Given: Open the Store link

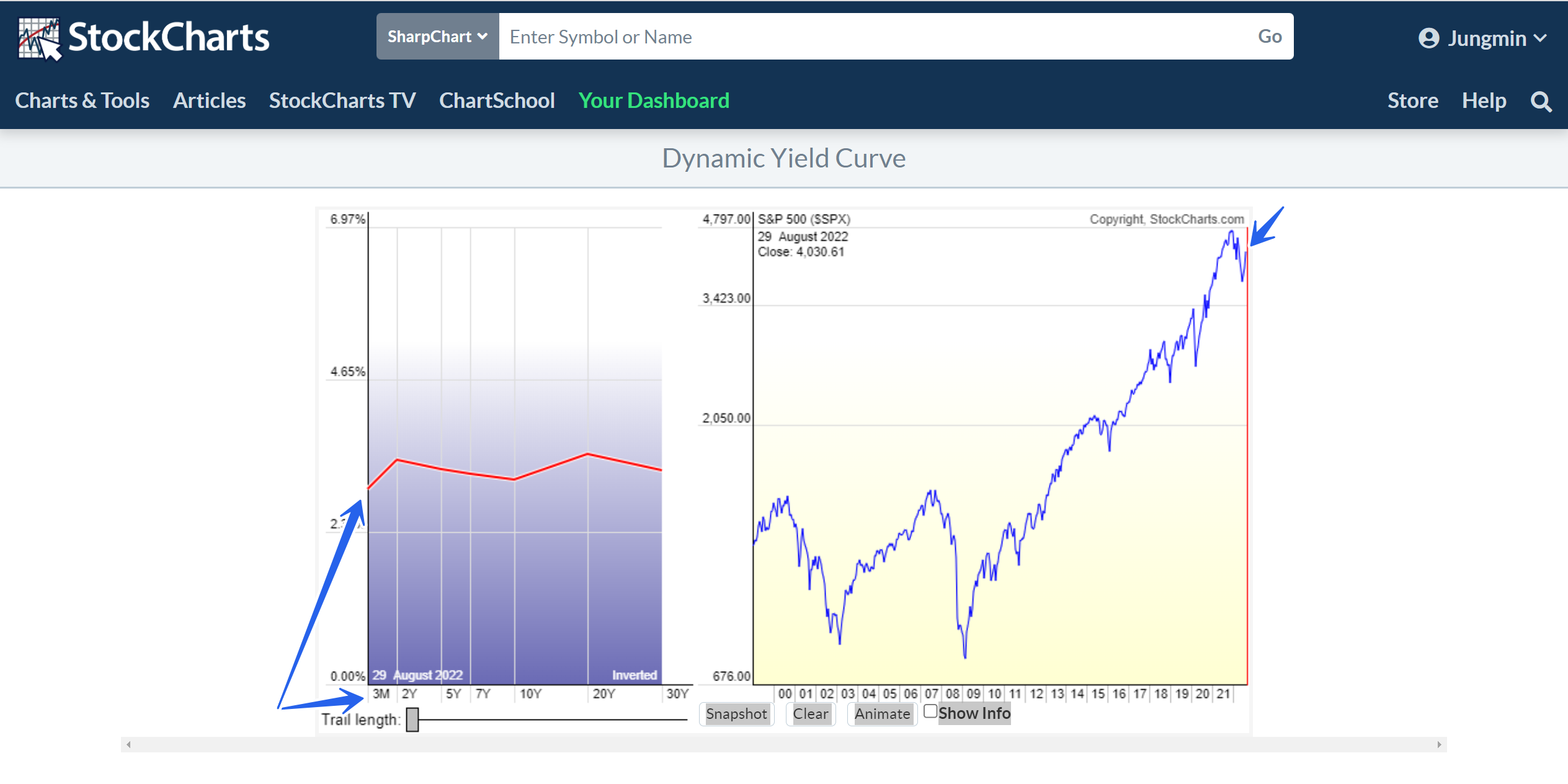Looking at the screenshot, I should 1412,100.
